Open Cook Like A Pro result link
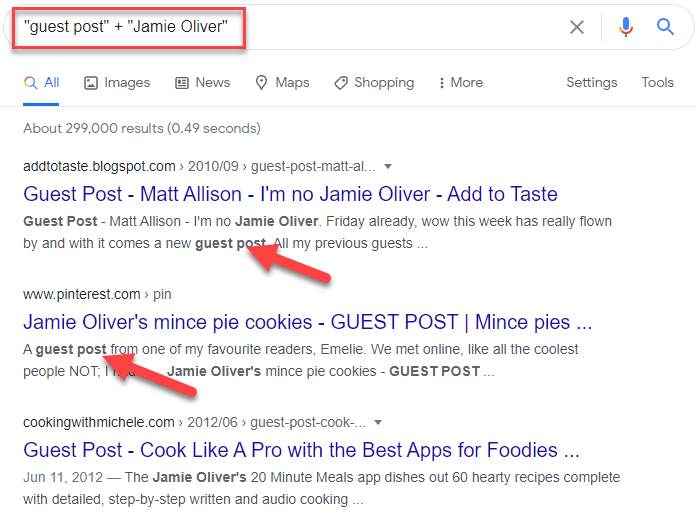Image resolution: width=696 pixels, height=530 pixels. [301, 450]
